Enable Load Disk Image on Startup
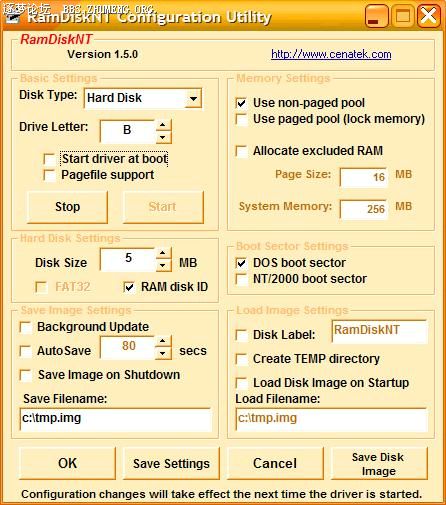This screenshot has width=446, height=505. pyautogui.click(x=241, y=383)
